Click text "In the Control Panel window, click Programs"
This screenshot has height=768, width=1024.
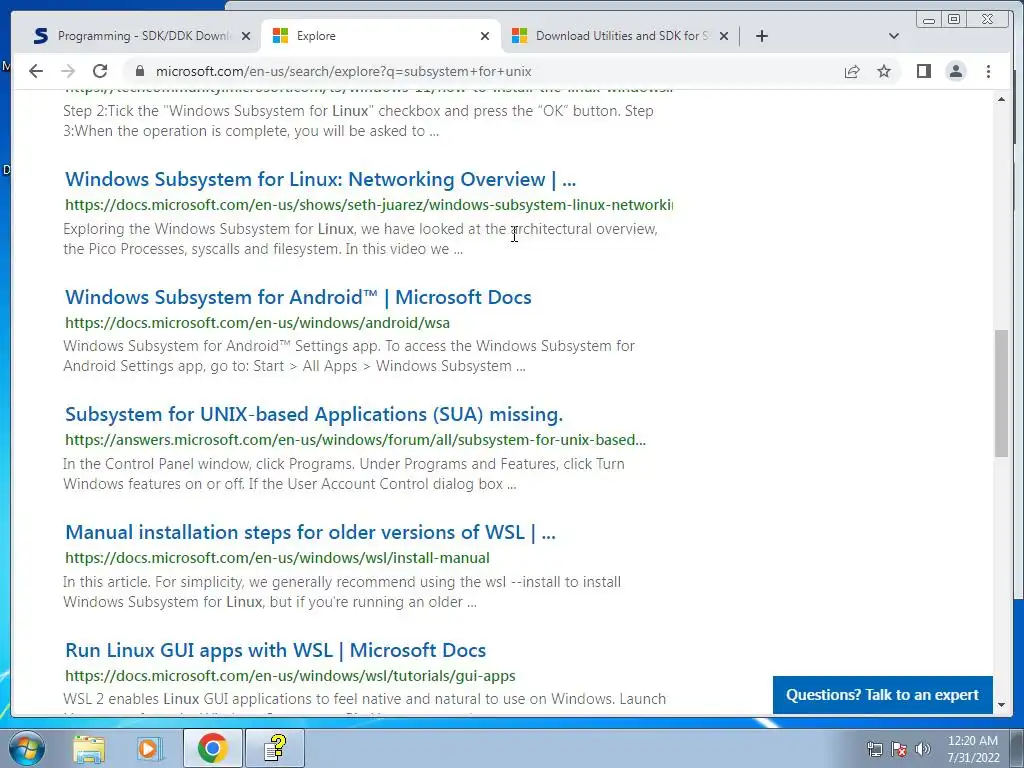[x=209, y=464]
